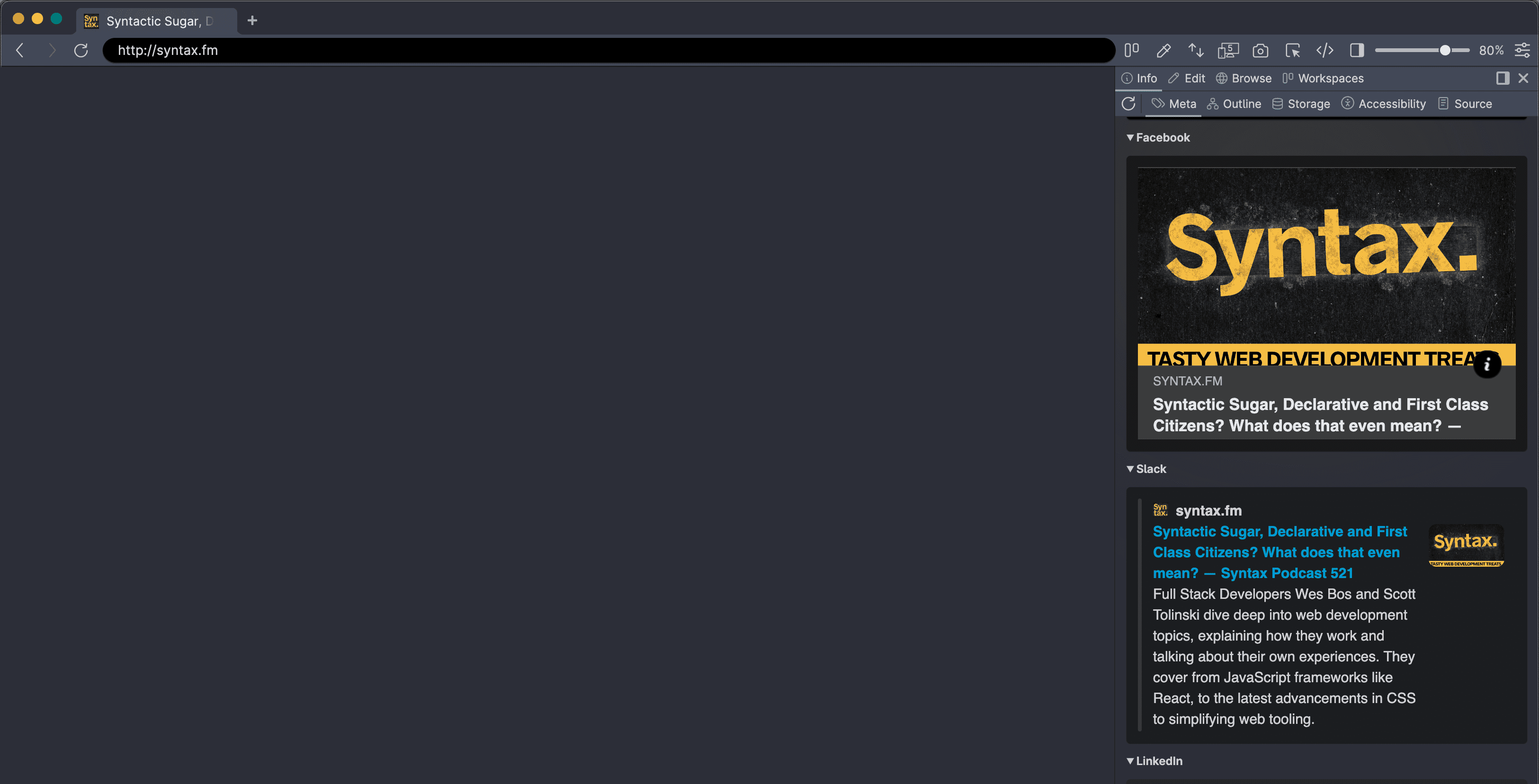The height and width of the screenshot is (784, 1539).
Task: Take a screenshot with the camera icon
Action: [1261, 50]
